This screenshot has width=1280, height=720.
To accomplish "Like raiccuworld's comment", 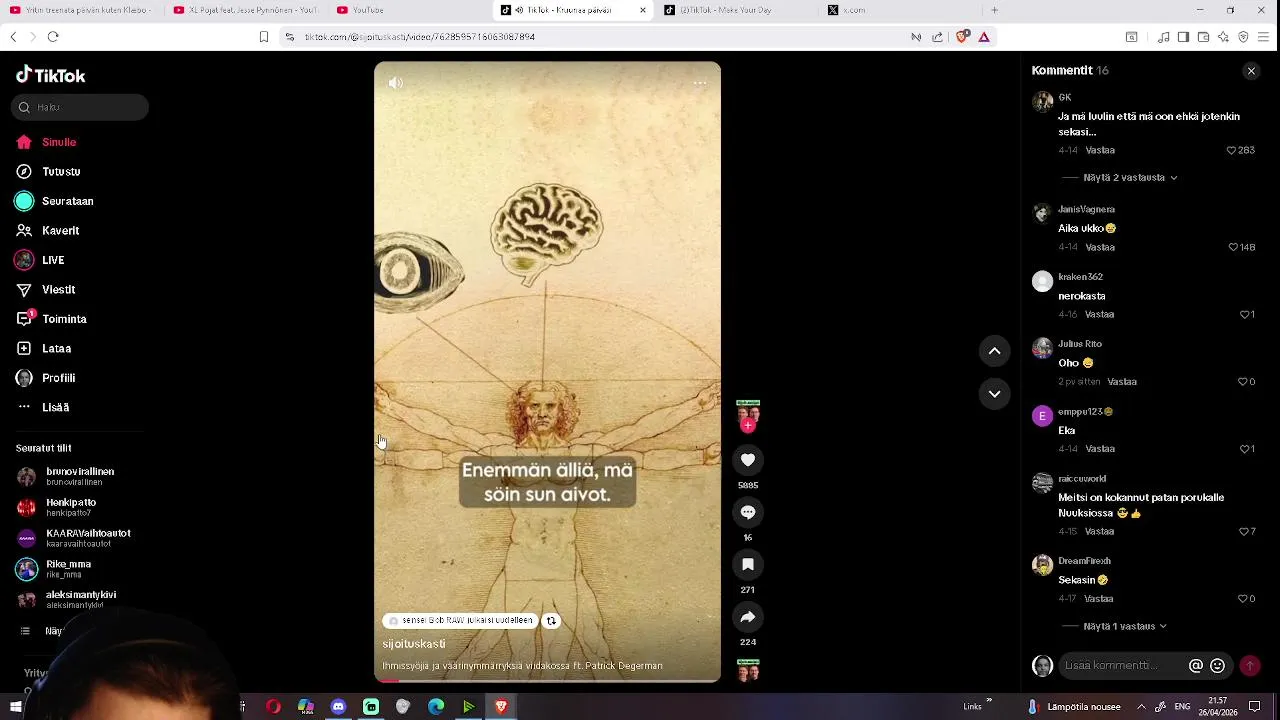I will (x=1246, y=532).
